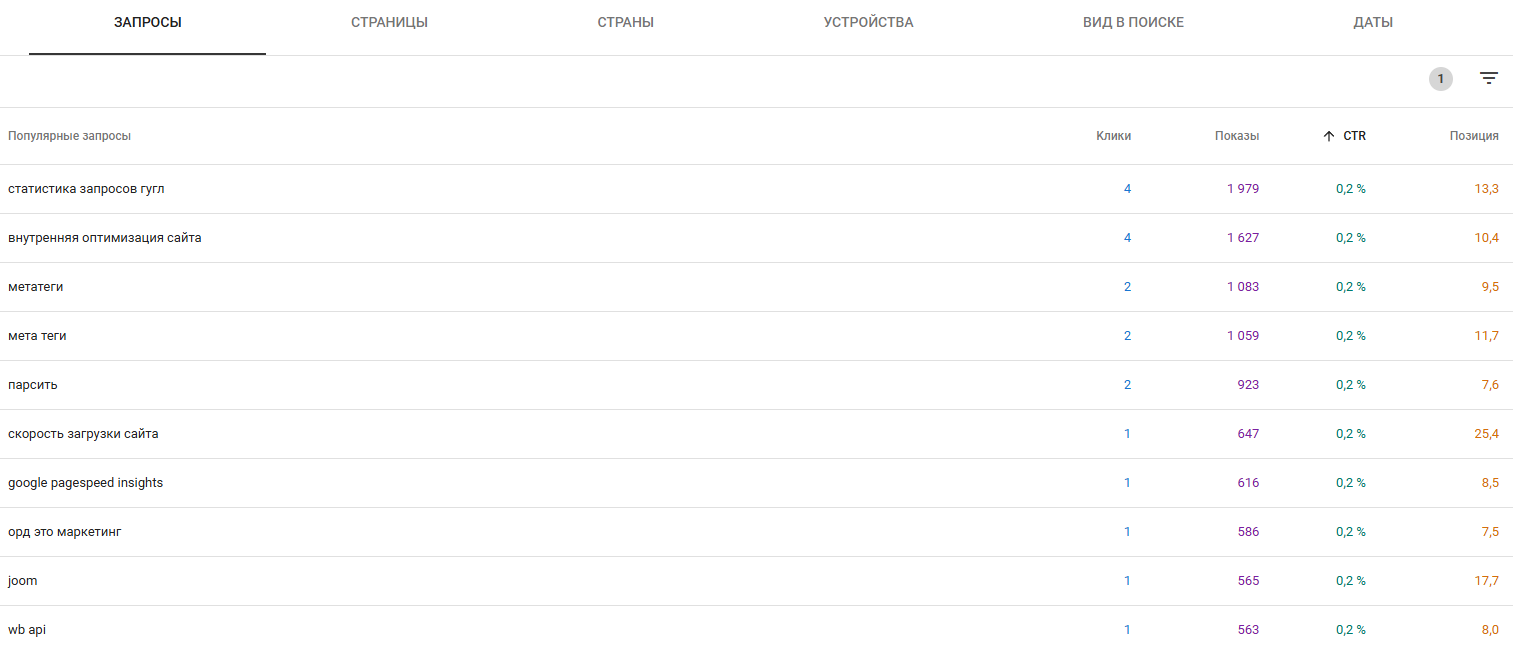Select the Устройства tab
The height and width of the screenshot is (649, 1513).
868,22
